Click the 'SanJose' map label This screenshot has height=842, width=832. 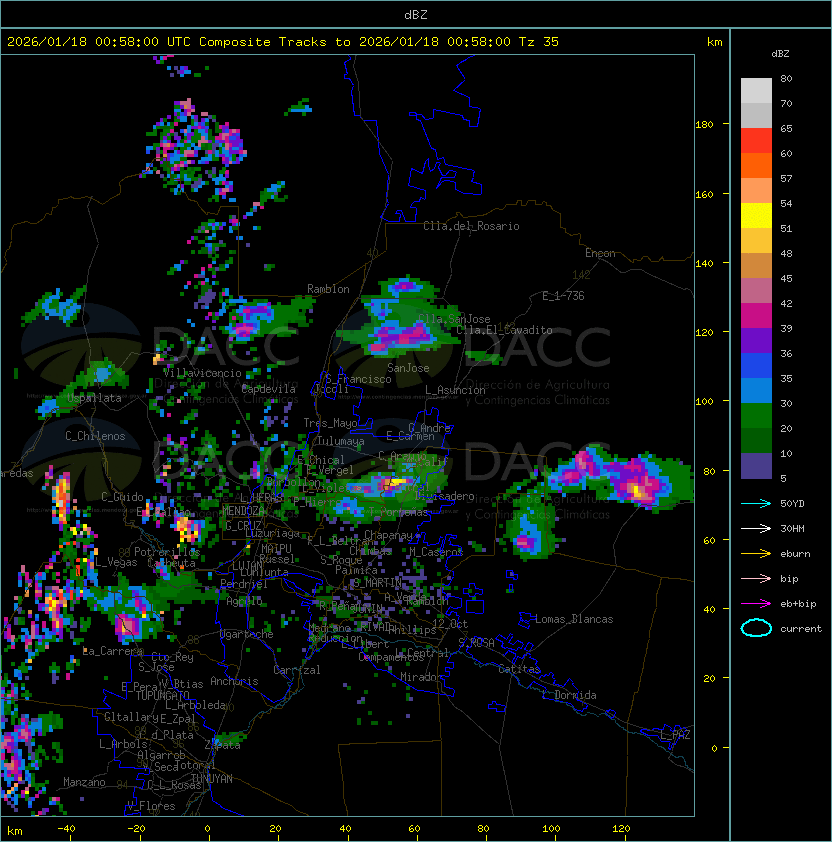pyautogui.click(x=408, y=368)
